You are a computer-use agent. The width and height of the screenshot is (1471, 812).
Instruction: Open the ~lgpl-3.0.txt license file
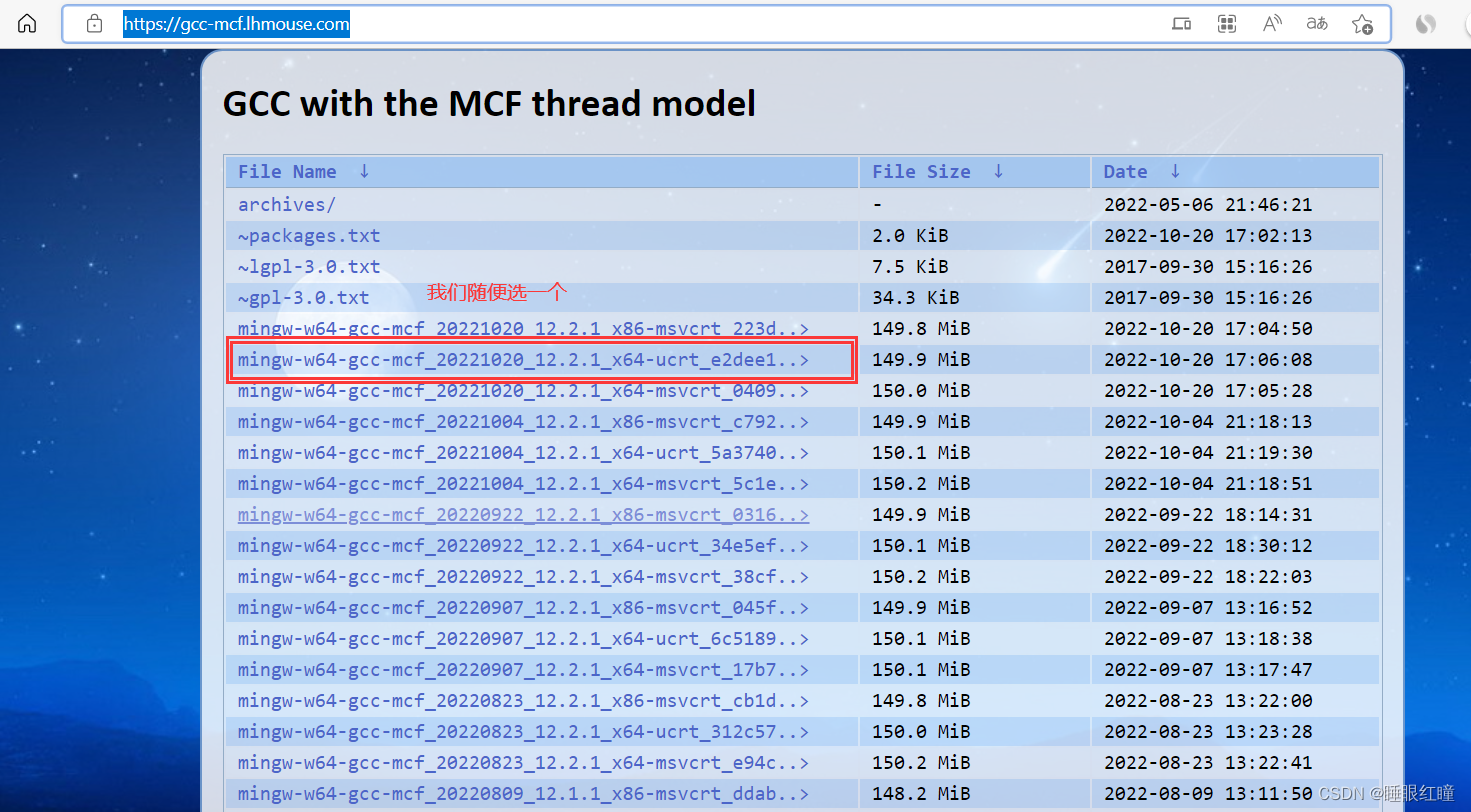pos(309,266)
